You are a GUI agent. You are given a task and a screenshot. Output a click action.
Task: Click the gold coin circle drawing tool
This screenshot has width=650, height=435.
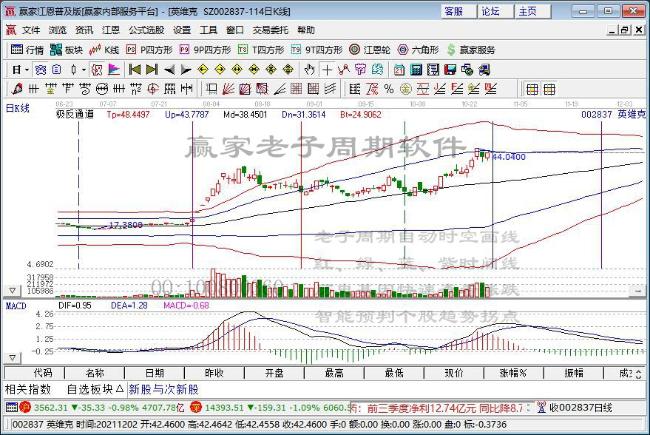pyautogui.click(x=405, y=89)
